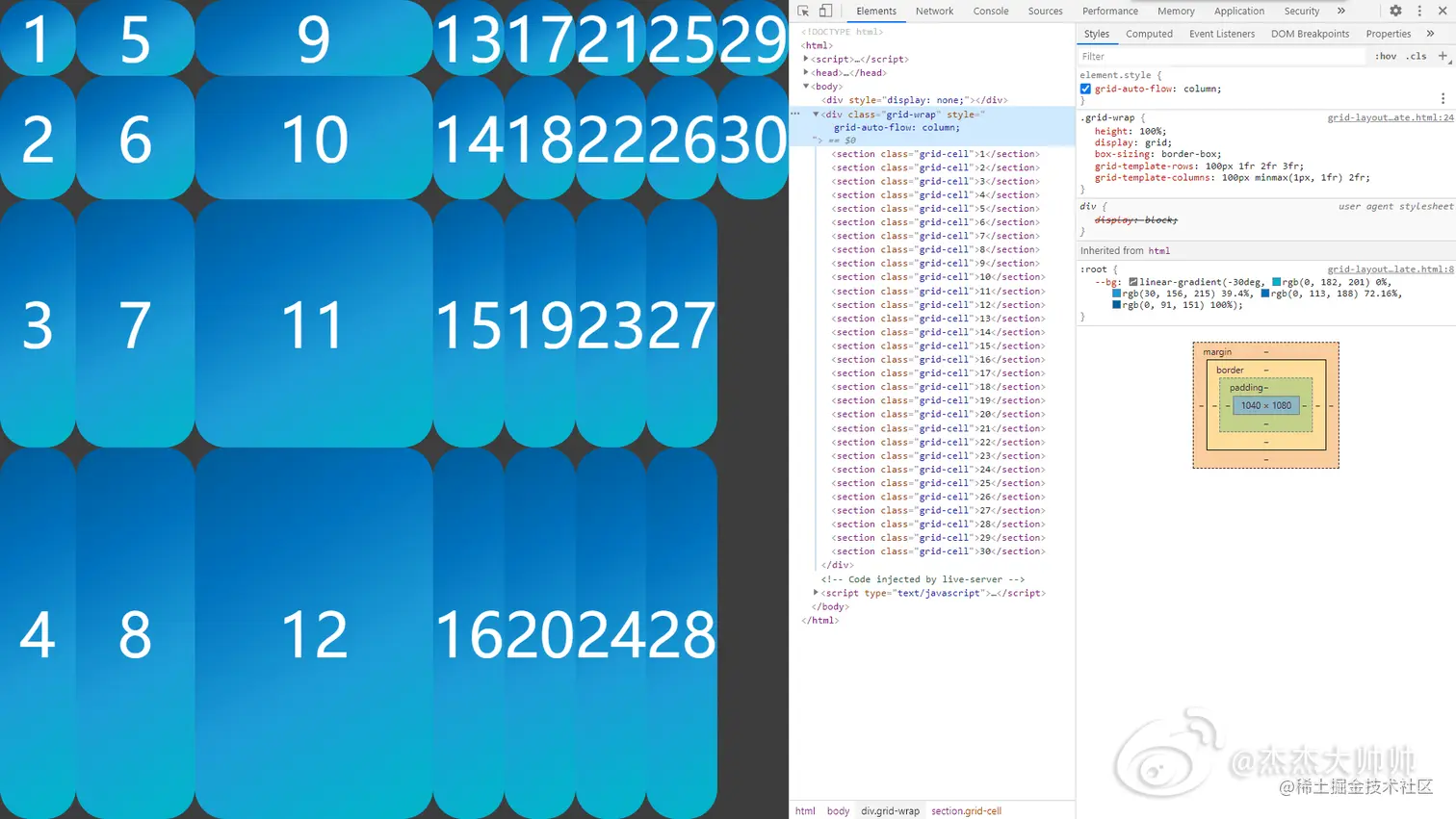Image resolution: width=1456 pixels, height=819 pixels.
Task: Click grid cell number 9 in page
Action: click(313, 38)
